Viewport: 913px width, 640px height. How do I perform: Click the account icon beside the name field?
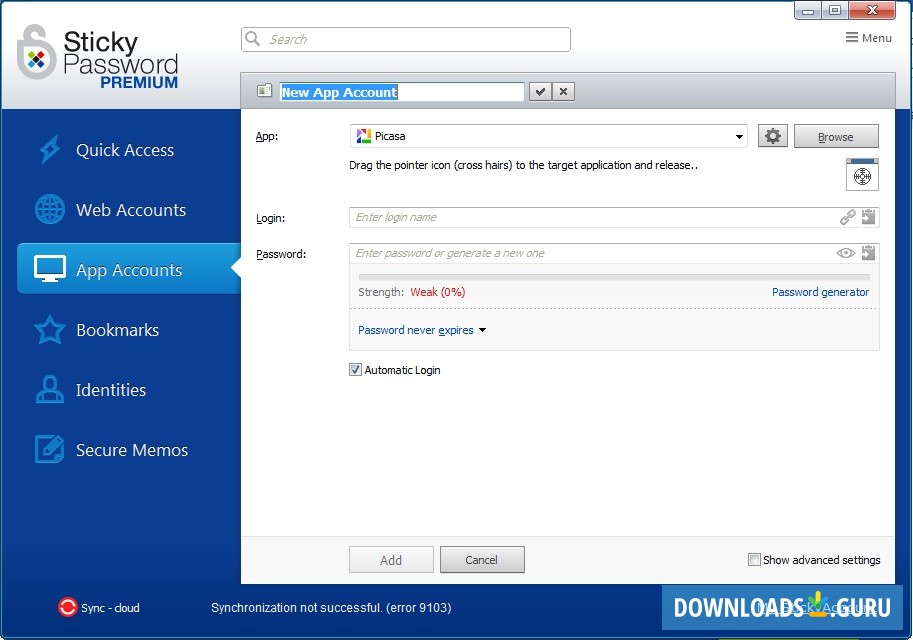coord(264,91)
